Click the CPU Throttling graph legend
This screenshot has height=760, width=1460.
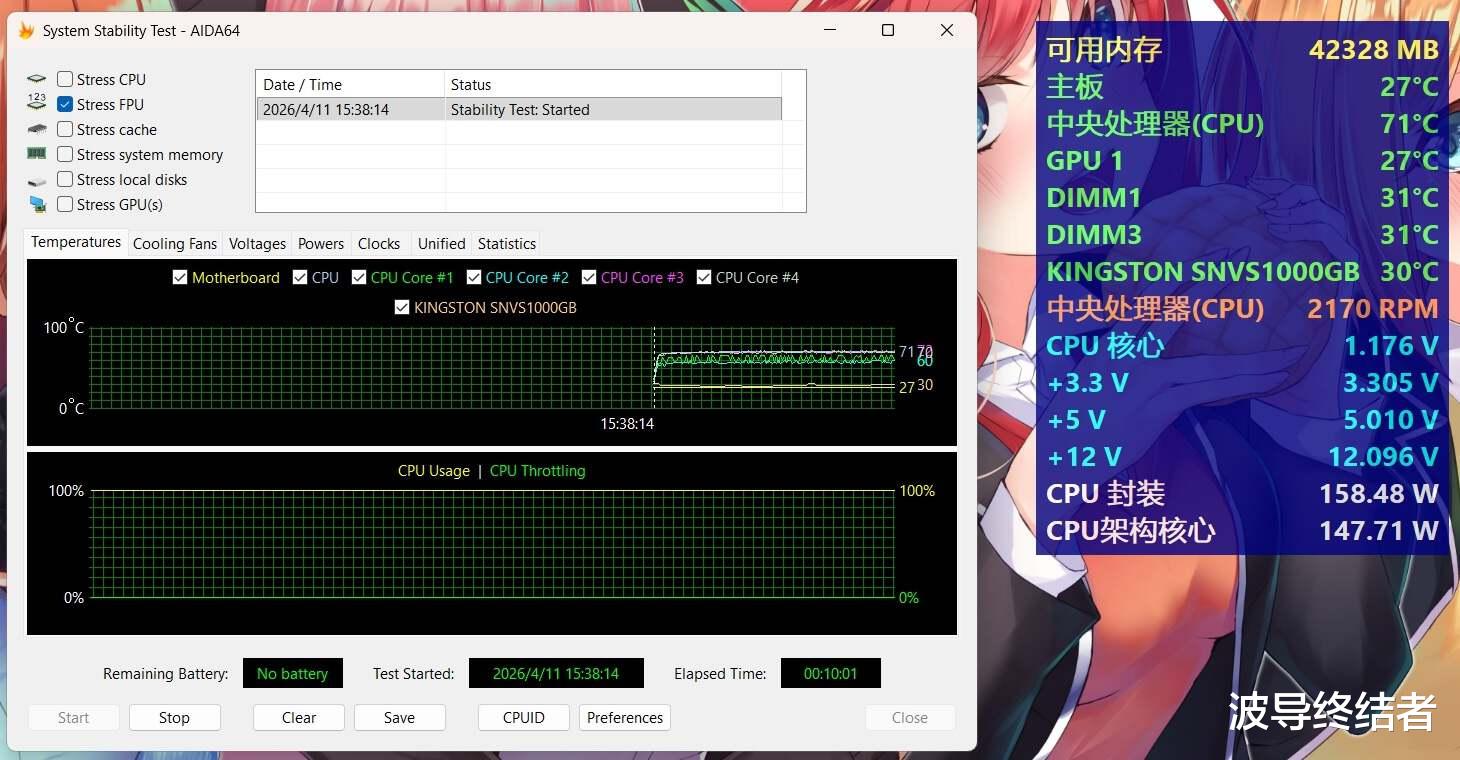[x=538, y=470]
